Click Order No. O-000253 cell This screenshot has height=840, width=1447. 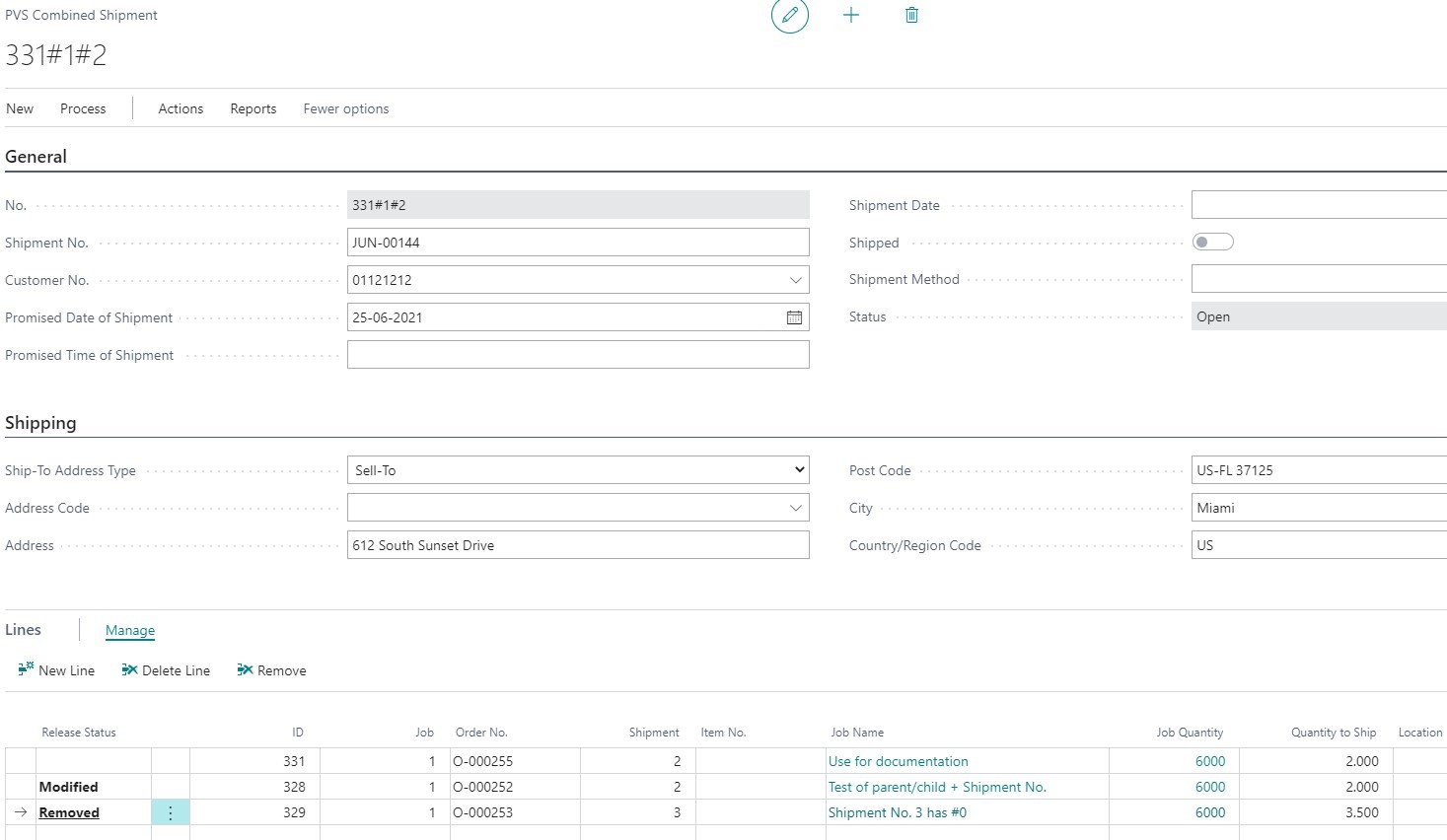coord(515,812)
